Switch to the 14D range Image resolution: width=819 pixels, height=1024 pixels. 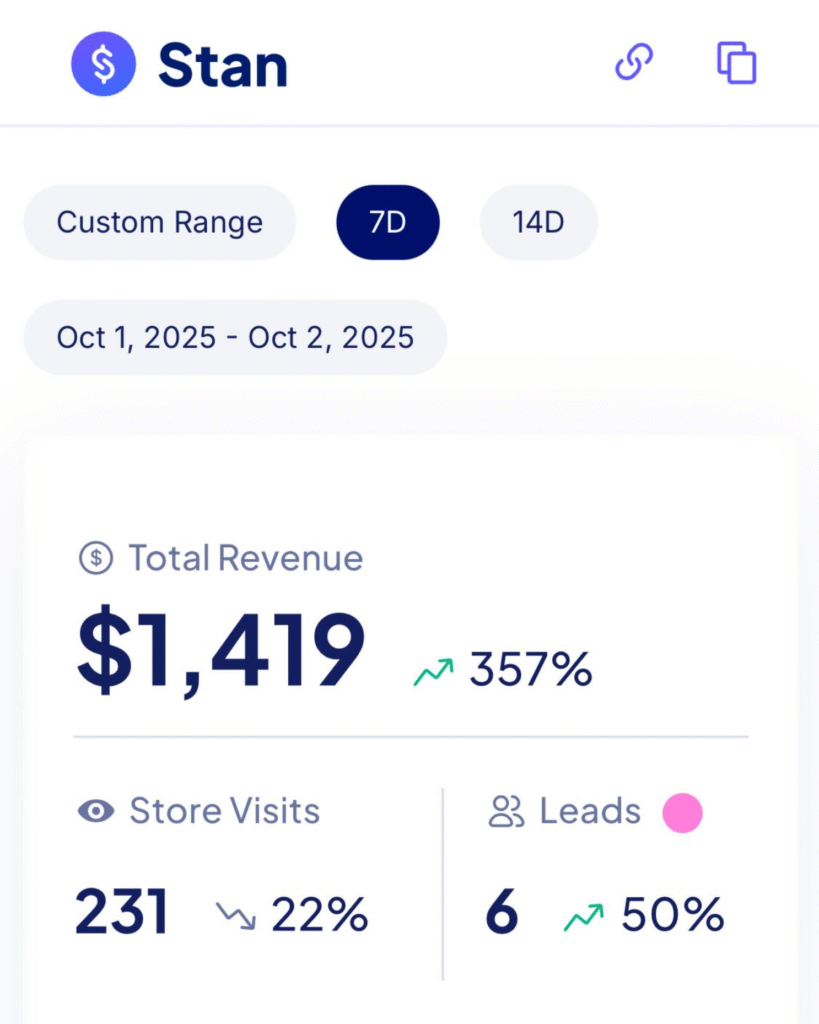539,222
